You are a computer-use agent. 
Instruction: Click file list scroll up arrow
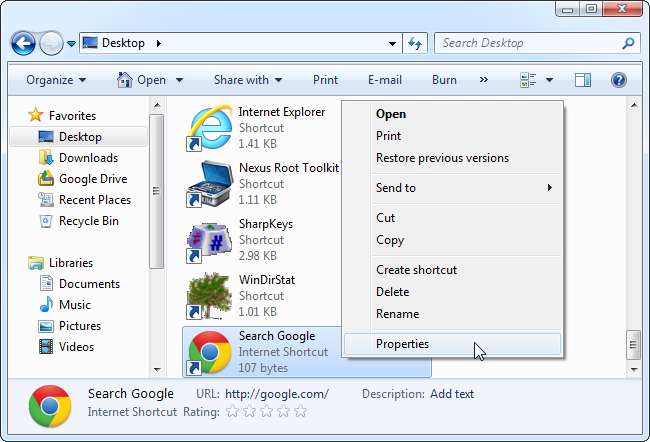[634, 106]
